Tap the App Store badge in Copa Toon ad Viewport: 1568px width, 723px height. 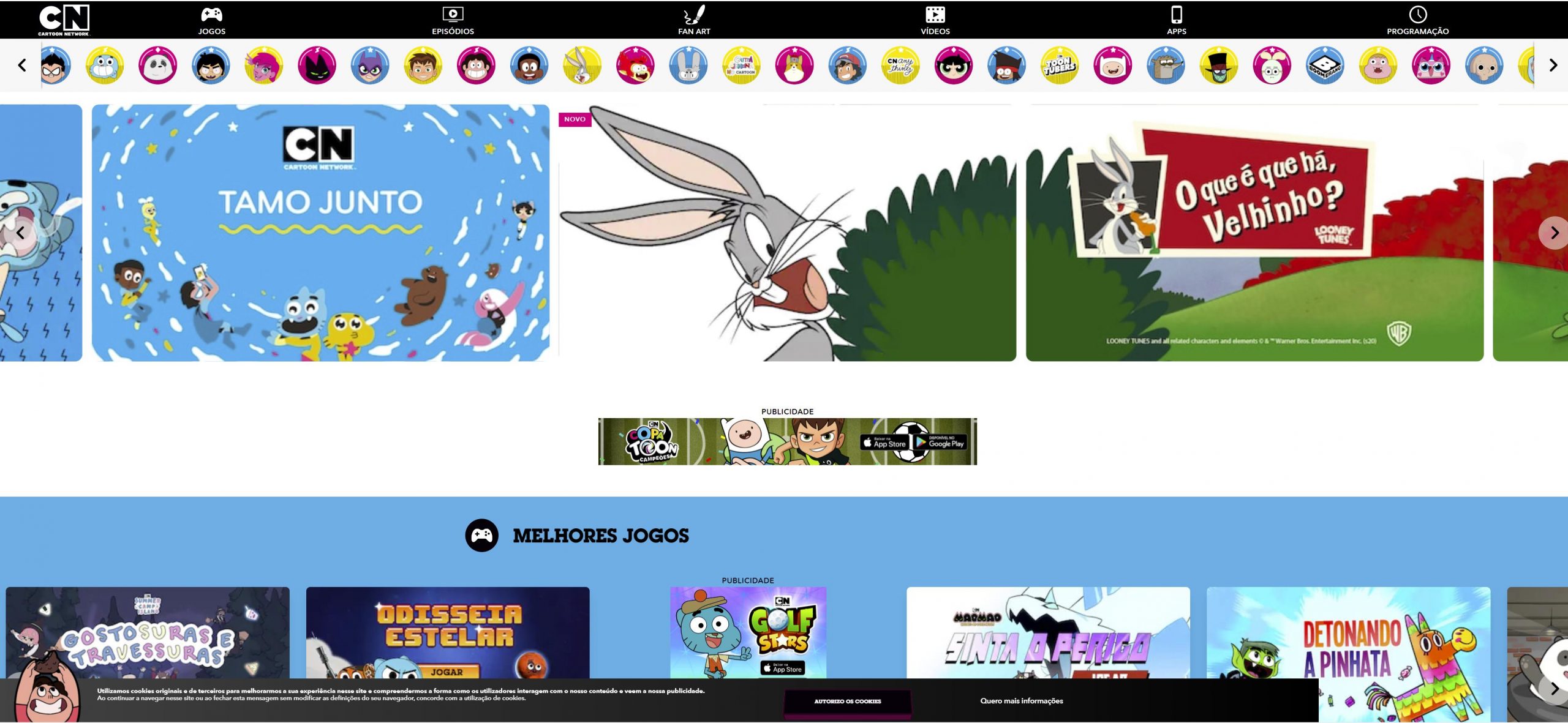884,443
